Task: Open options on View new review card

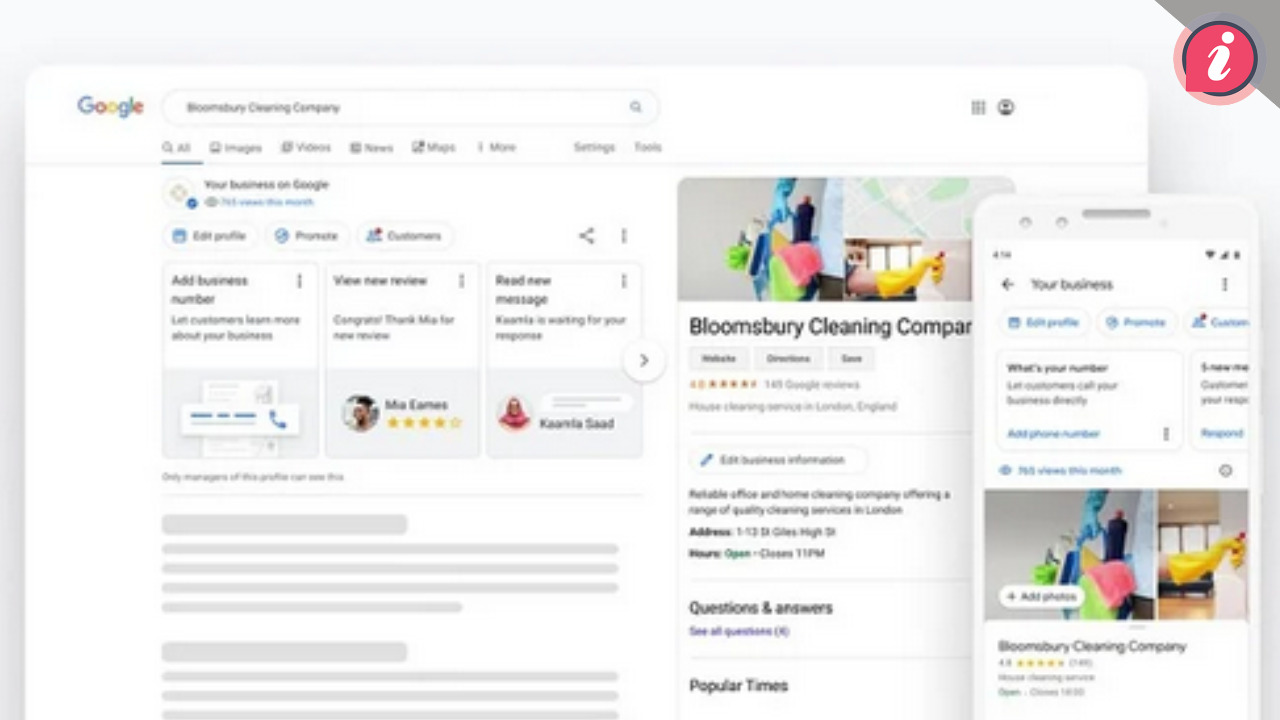Action: click(461, 282)
